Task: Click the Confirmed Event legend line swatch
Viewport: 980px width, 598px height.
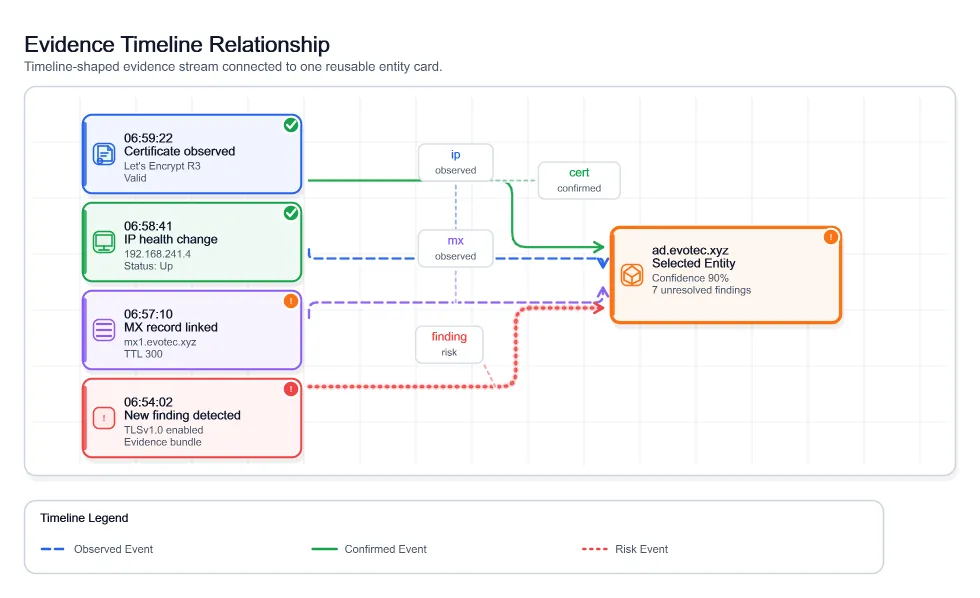Action: pyautogui.click(x=324, y=549)
